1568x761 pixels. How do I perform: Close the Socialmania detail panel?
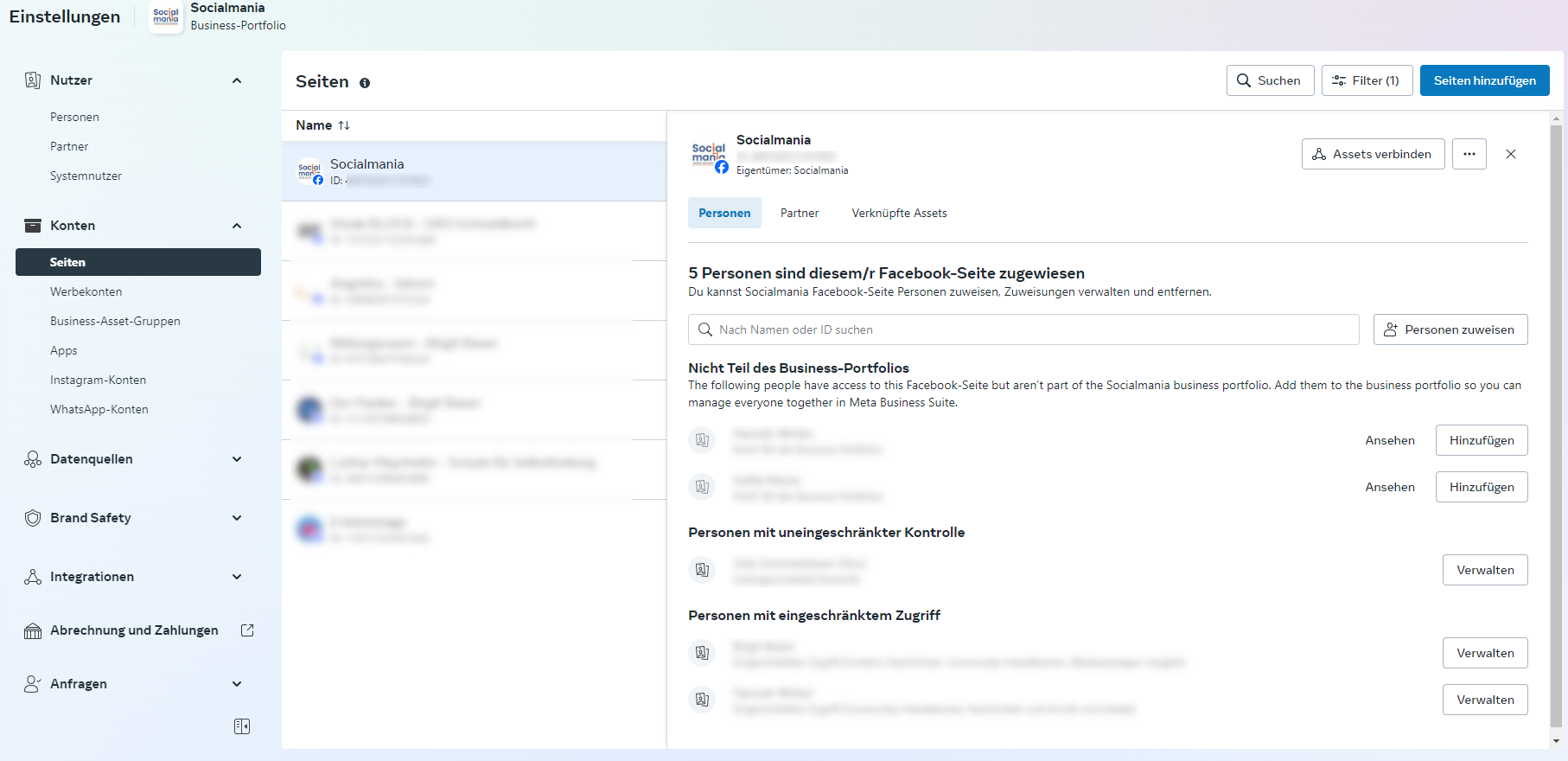tap(1510, 154)
